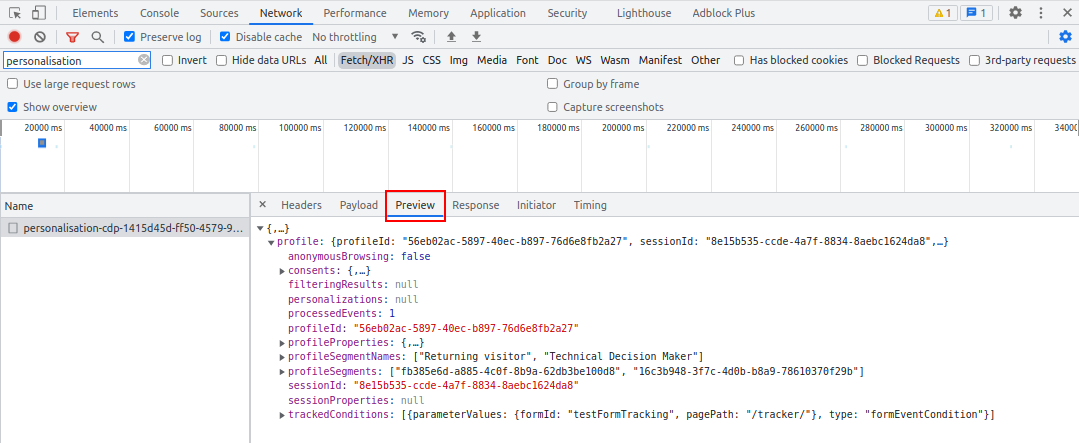Open the Payload detail tab
This screenshot has height=443, width=1079.
pyautogui.click(x=359, y=205)
